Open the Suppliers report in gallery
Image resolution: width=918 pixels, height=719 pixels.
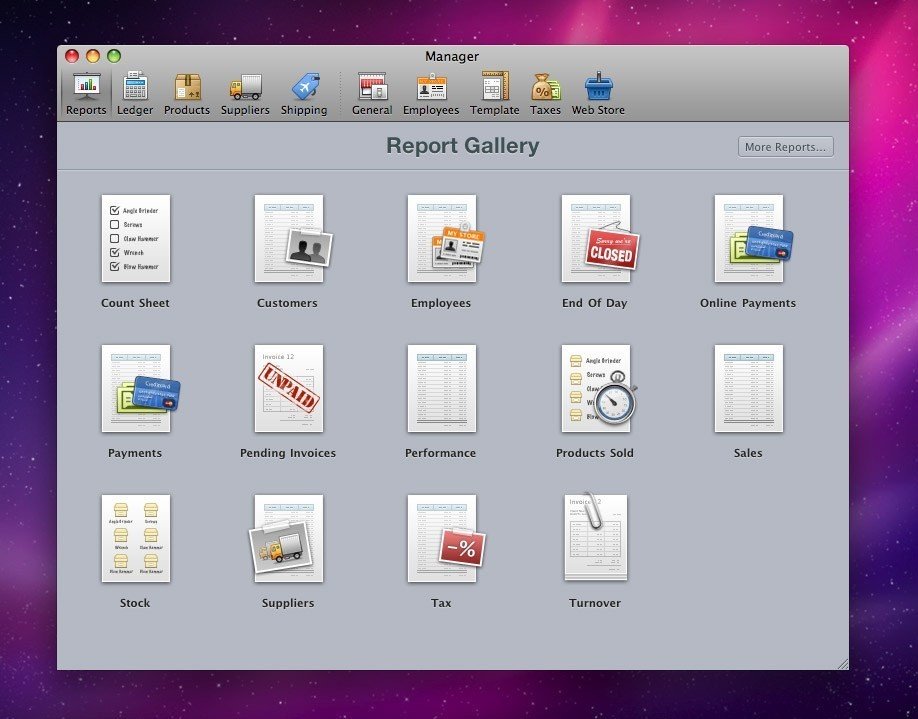[x=287, y=538]
